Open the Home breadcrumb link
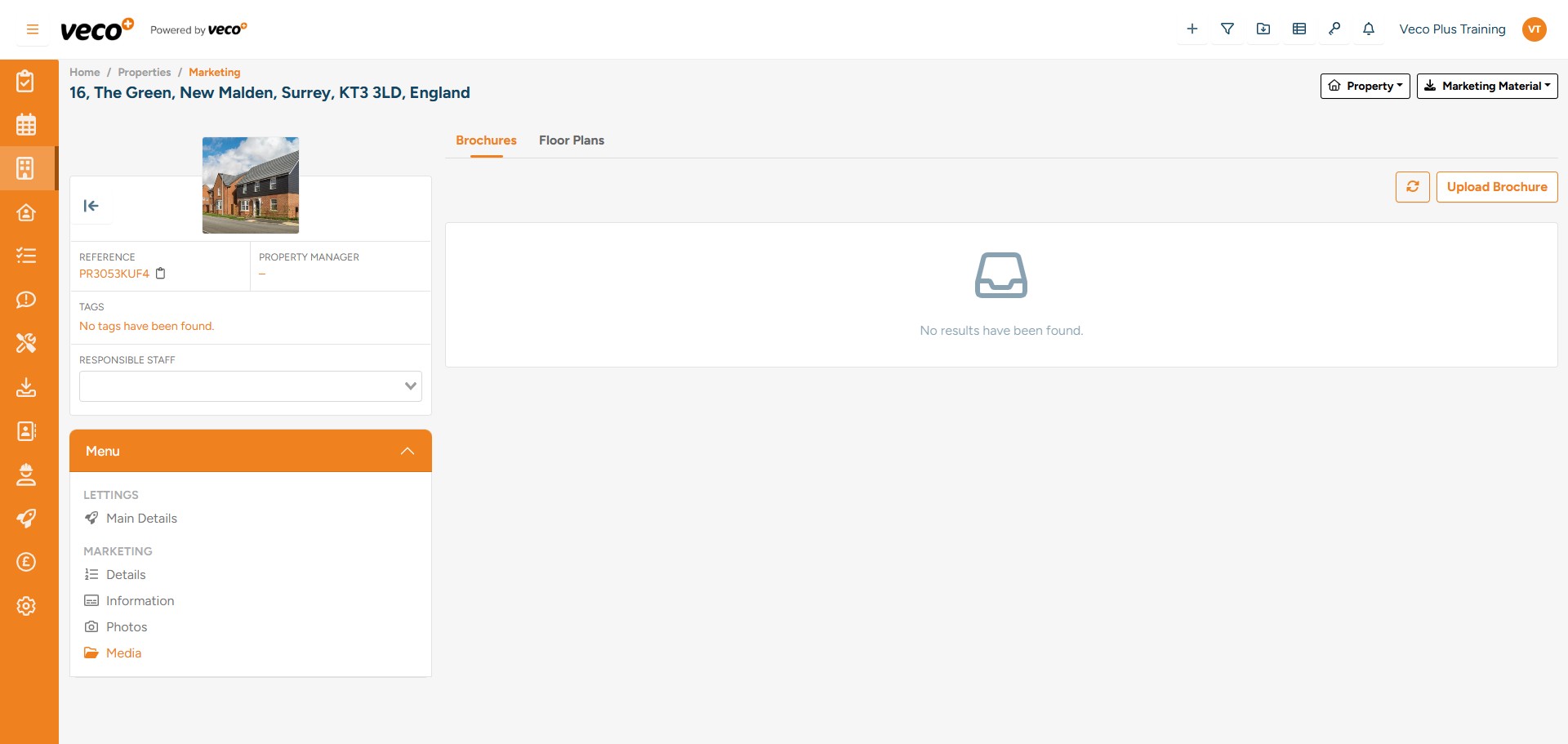Screen dimensions: 1568x744 [x=84, y=72]
